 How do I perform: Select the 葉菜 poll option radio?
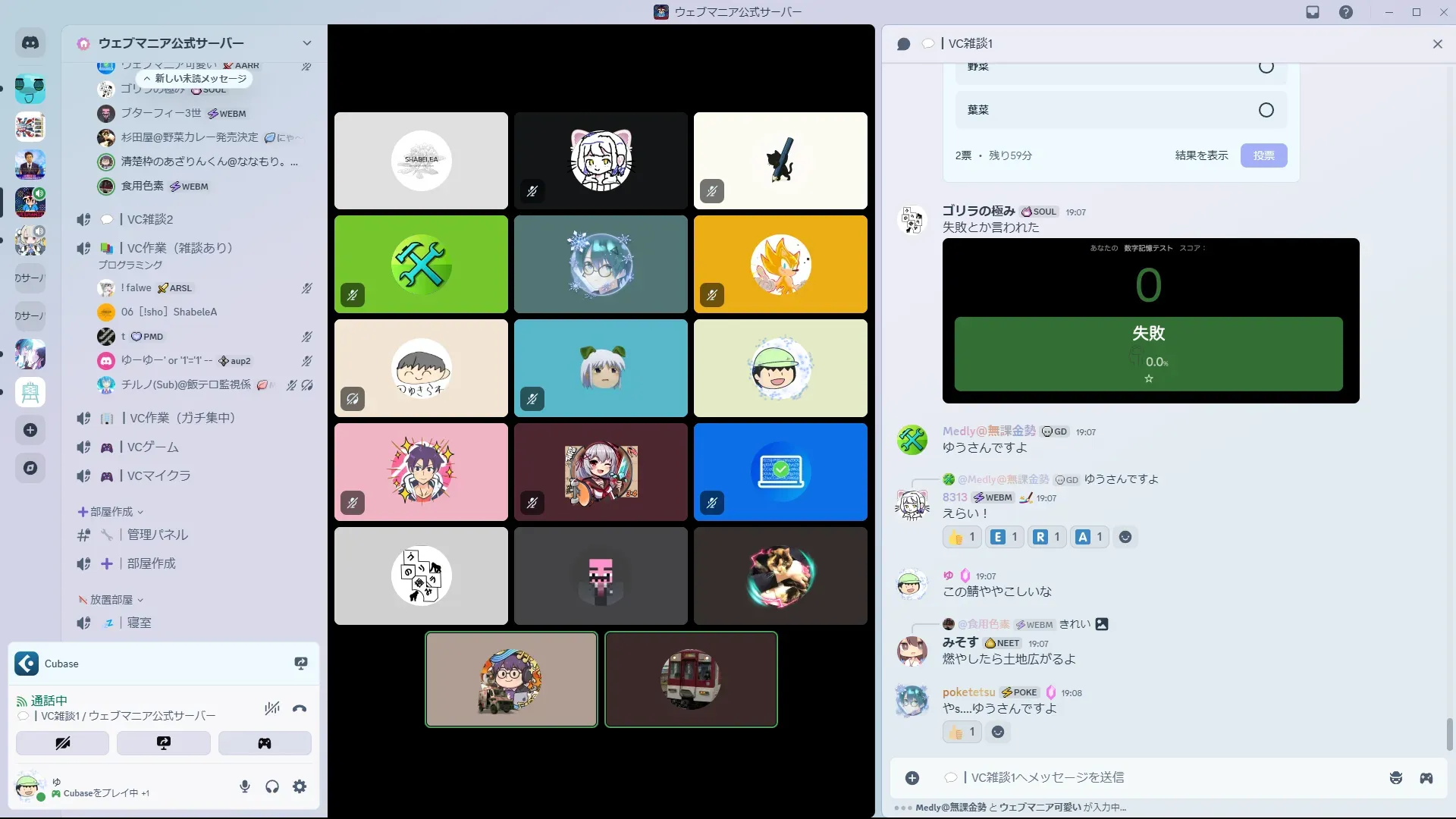[1266, 110]
